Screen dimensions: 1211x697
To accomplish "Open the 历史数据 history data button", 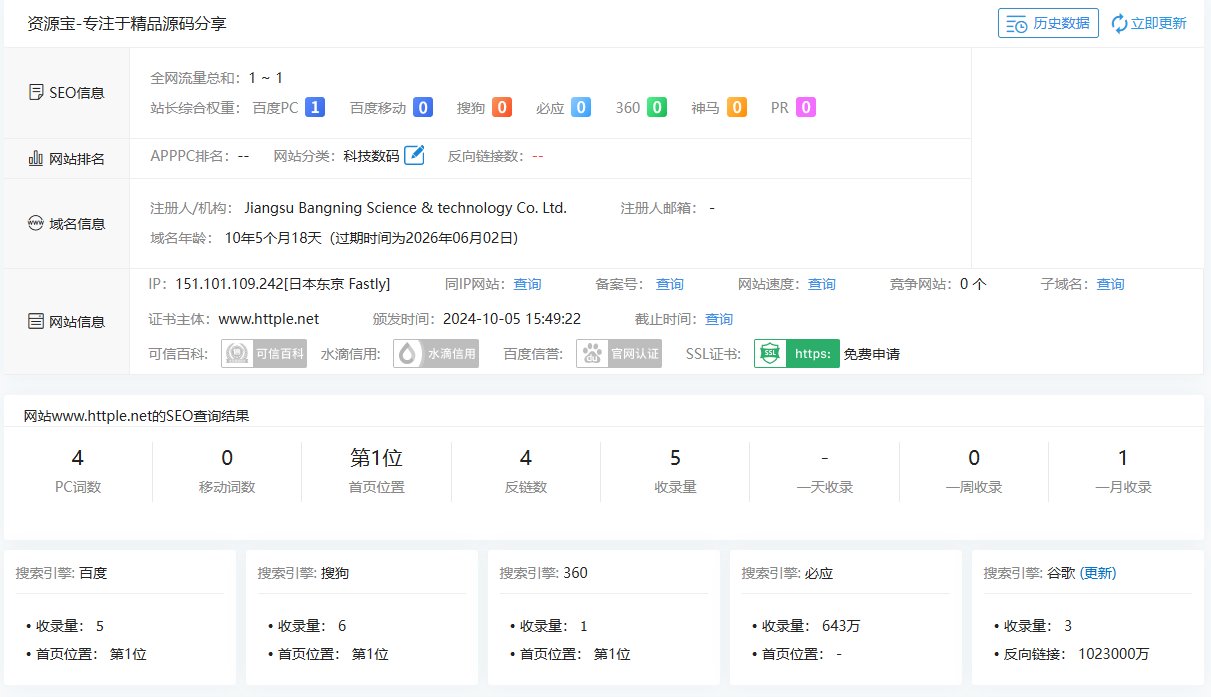I will pyautogui.click(x=1048, y=23).
